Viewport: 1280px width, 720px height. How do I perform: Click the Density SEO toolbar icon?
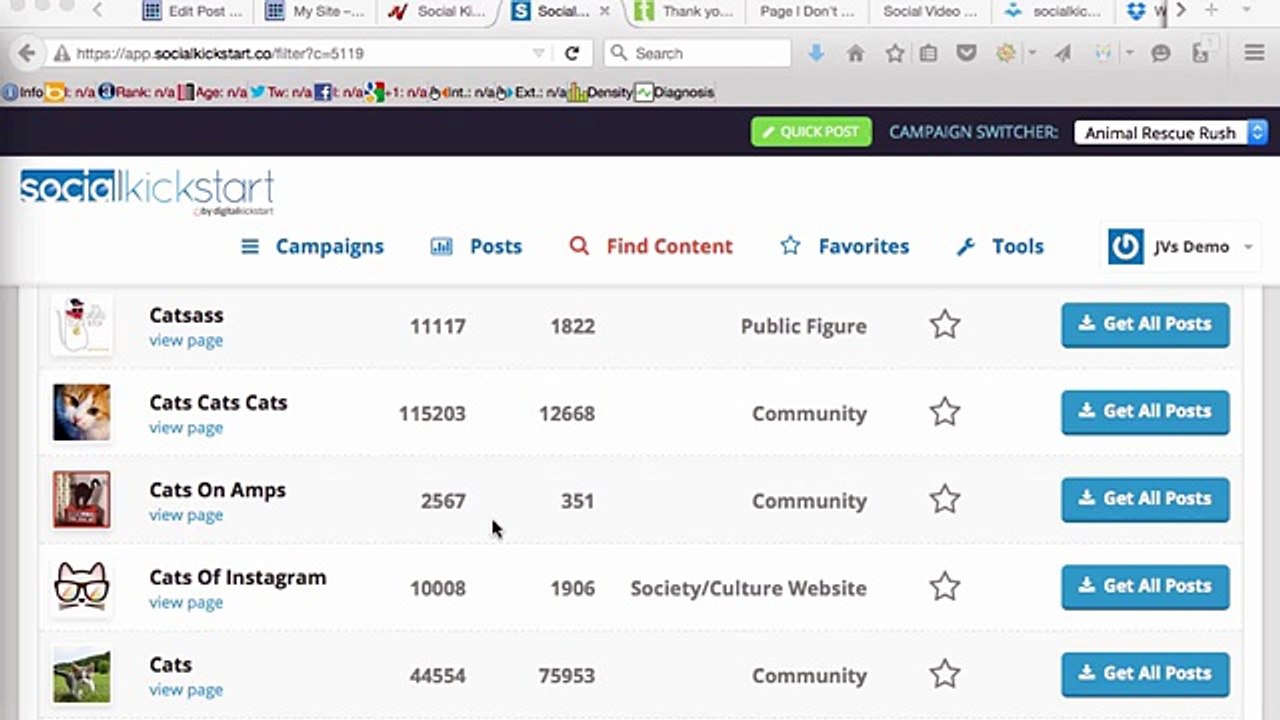coord(600,92)
